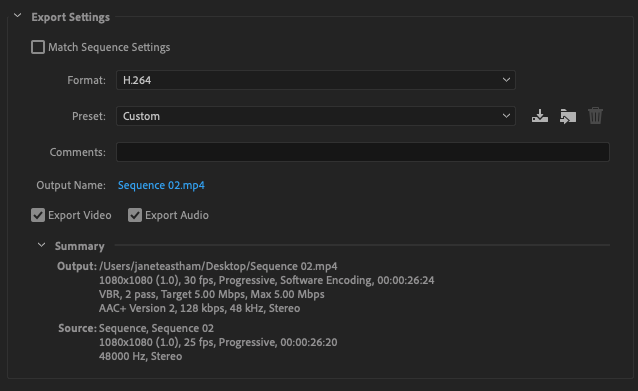This screenshot has width=638, height=391.
Task: Click the 48000 Hz, Stereo source line
Action: pyautogui.click(x=140, y=356)
